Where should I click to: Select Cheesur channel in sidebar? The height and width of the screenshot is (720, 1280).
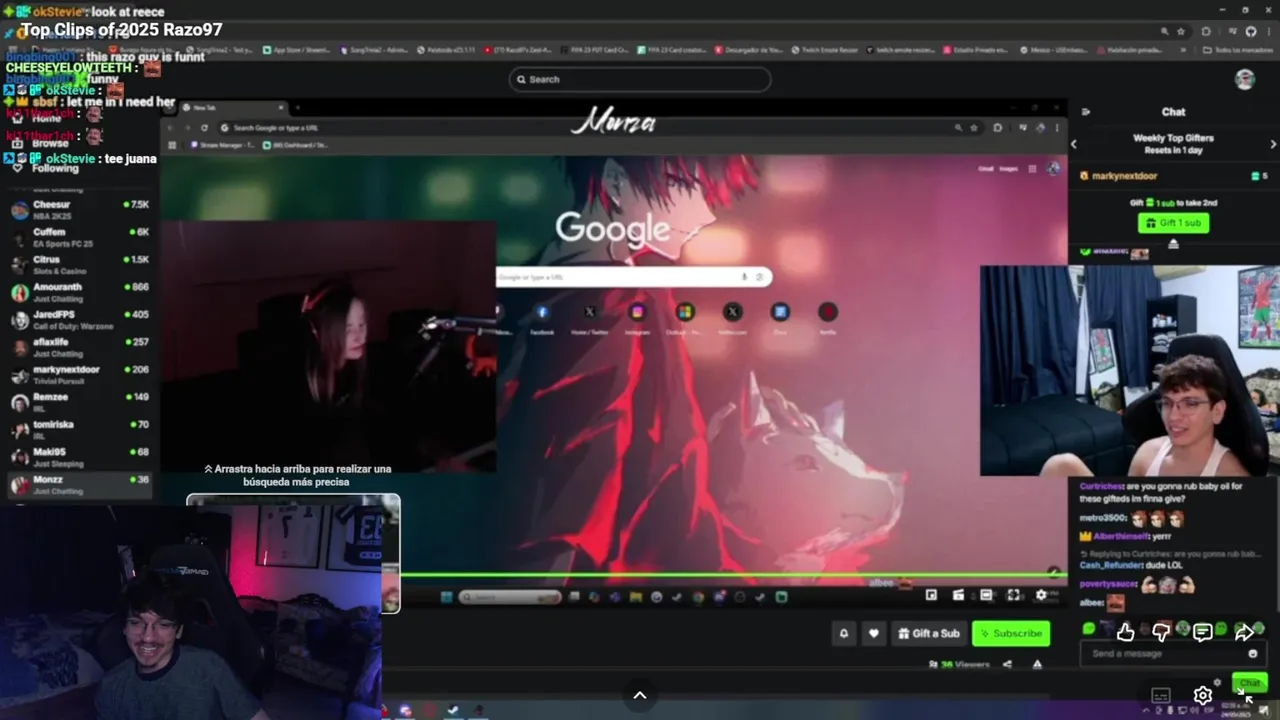point(80,210)
